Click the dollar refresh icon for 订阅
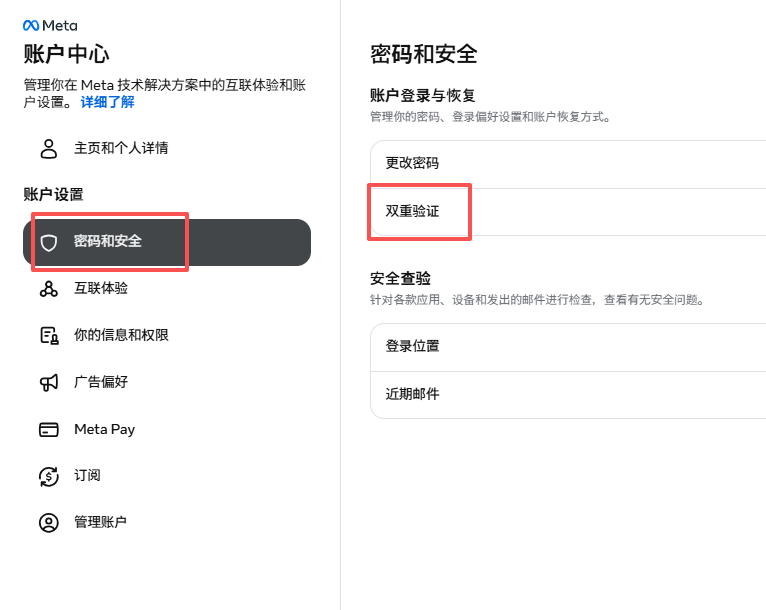Screen dimensions: 766x610 49,476
